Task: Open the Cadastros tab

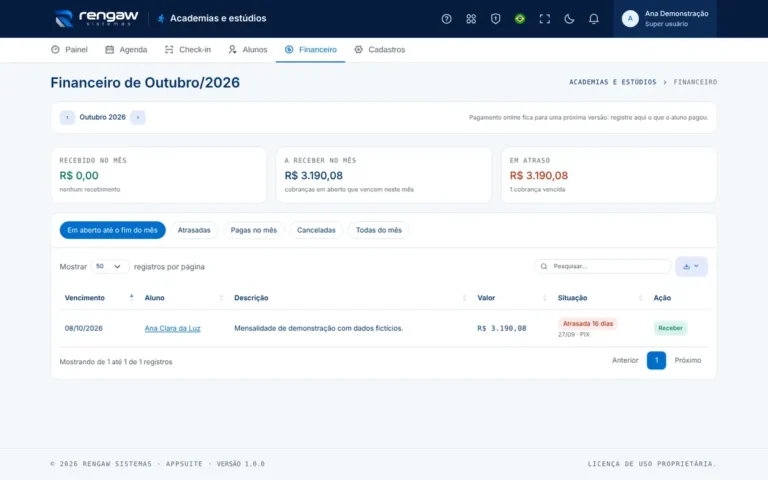Action: (380, 49)
